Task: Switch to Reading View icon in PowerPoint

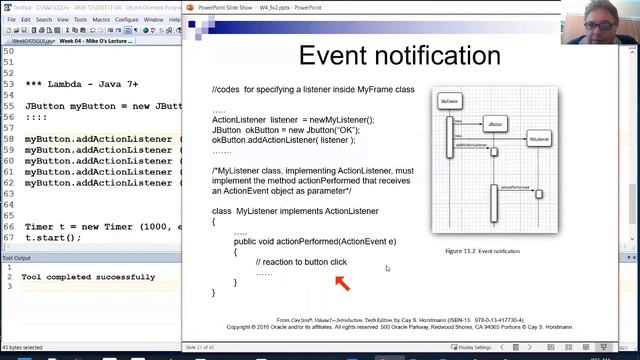Action: [586, 347]
